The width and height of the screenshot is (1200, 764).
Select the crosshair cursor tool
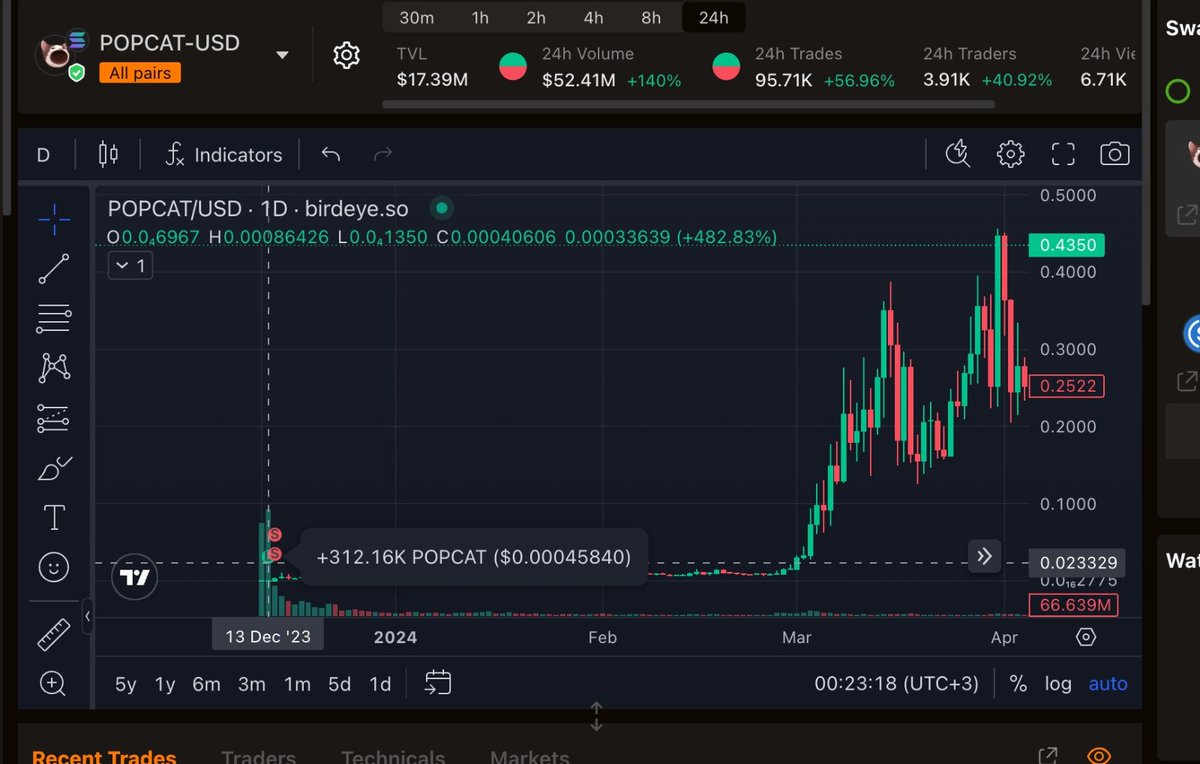(x=54, y=218)
